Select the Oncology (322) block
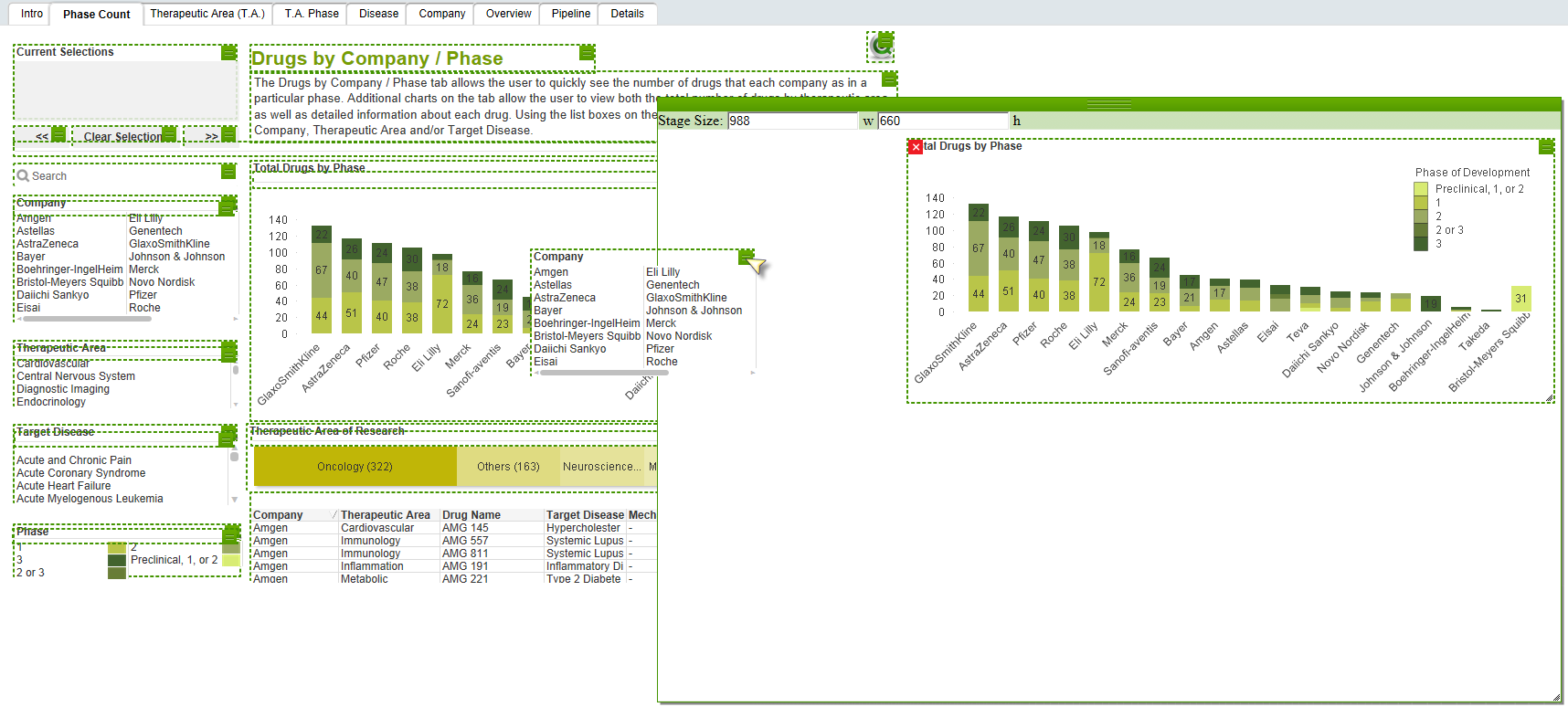Image resolution: width=1568 pixels, height=707 pixels. [355, 466]
